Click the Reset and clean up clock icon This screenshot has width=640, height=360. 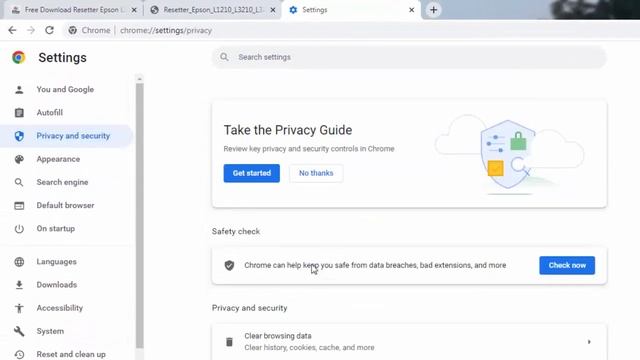[x=19, y=354]
